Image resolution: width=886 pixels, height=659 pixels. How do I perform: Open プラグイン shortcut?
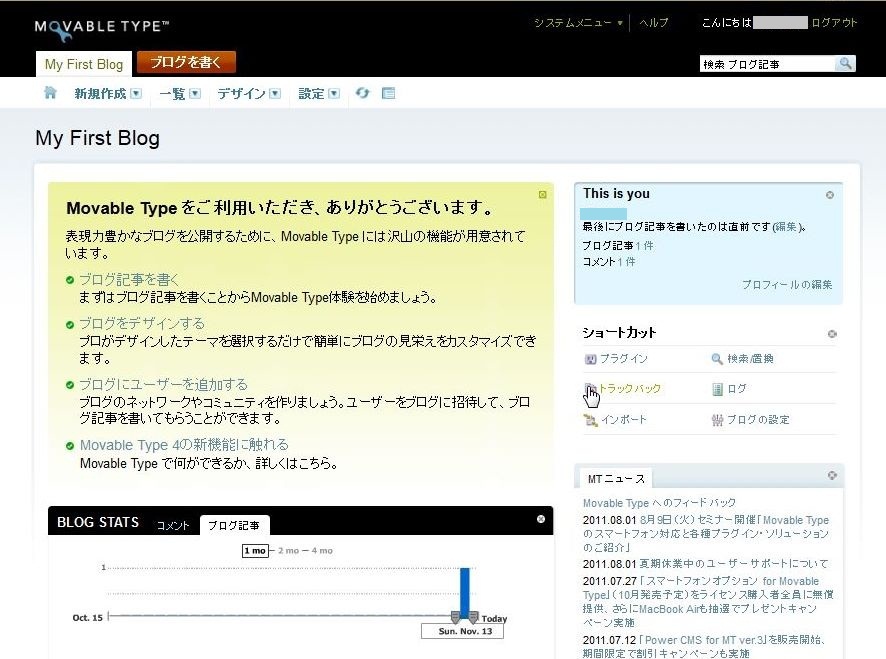(x=616, y=358)
